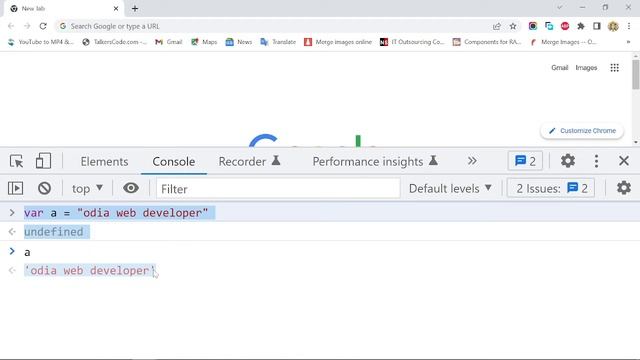640x360 pixels.
Task: Open the Google apps grid icon
Action: 614,68
